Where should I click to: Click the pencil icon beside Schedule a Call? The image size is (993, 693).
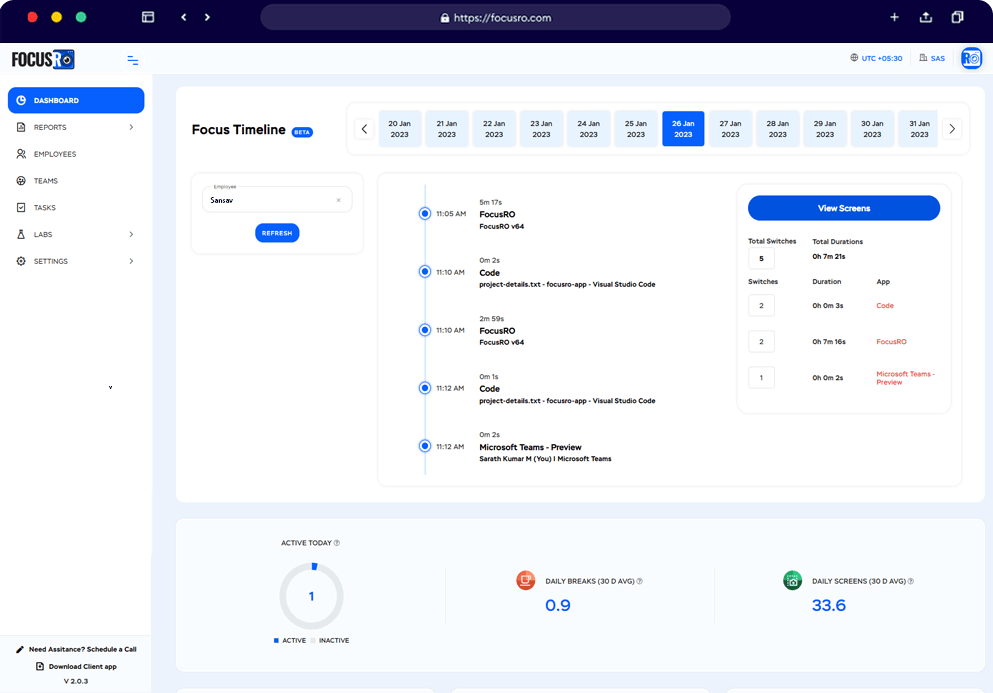(x=20, y=649)
